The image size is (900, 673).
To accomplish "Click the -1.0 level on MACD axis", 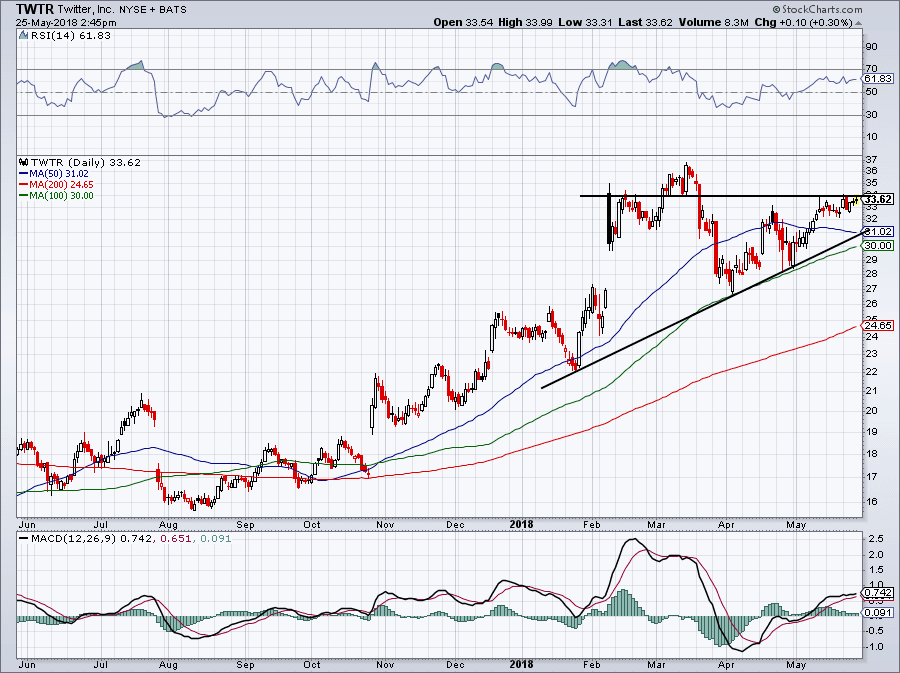I will 876,647.
